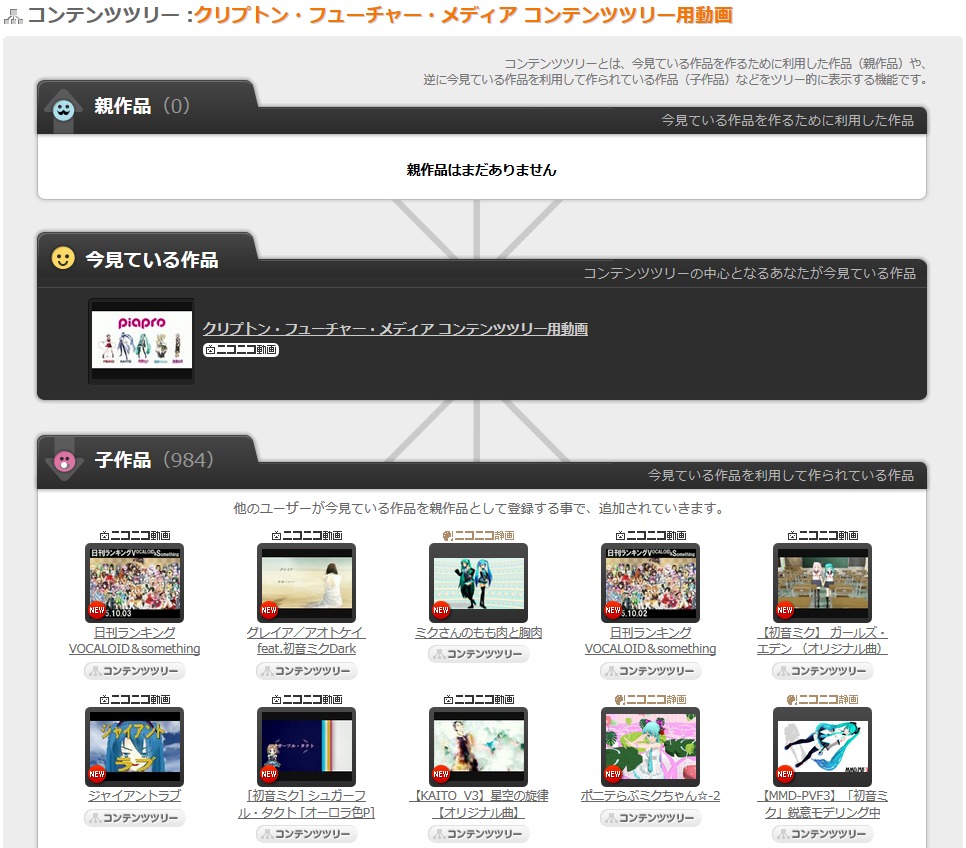Click ニコニコ静画 badge above 鋭意モデリング中

point(822,699)
